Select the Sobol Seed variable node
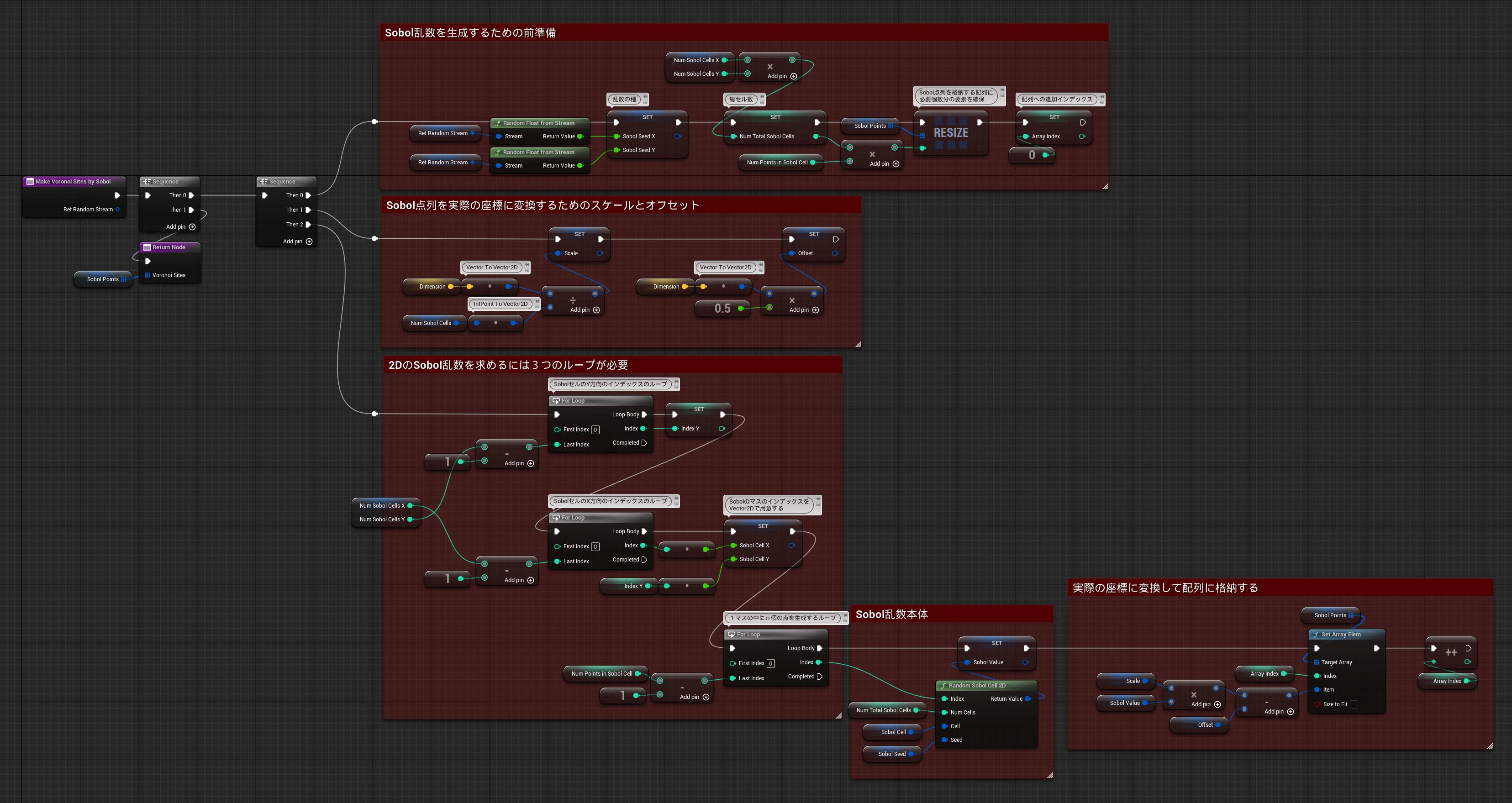Screen dimensions: 1512x803 tap(892, 754)
